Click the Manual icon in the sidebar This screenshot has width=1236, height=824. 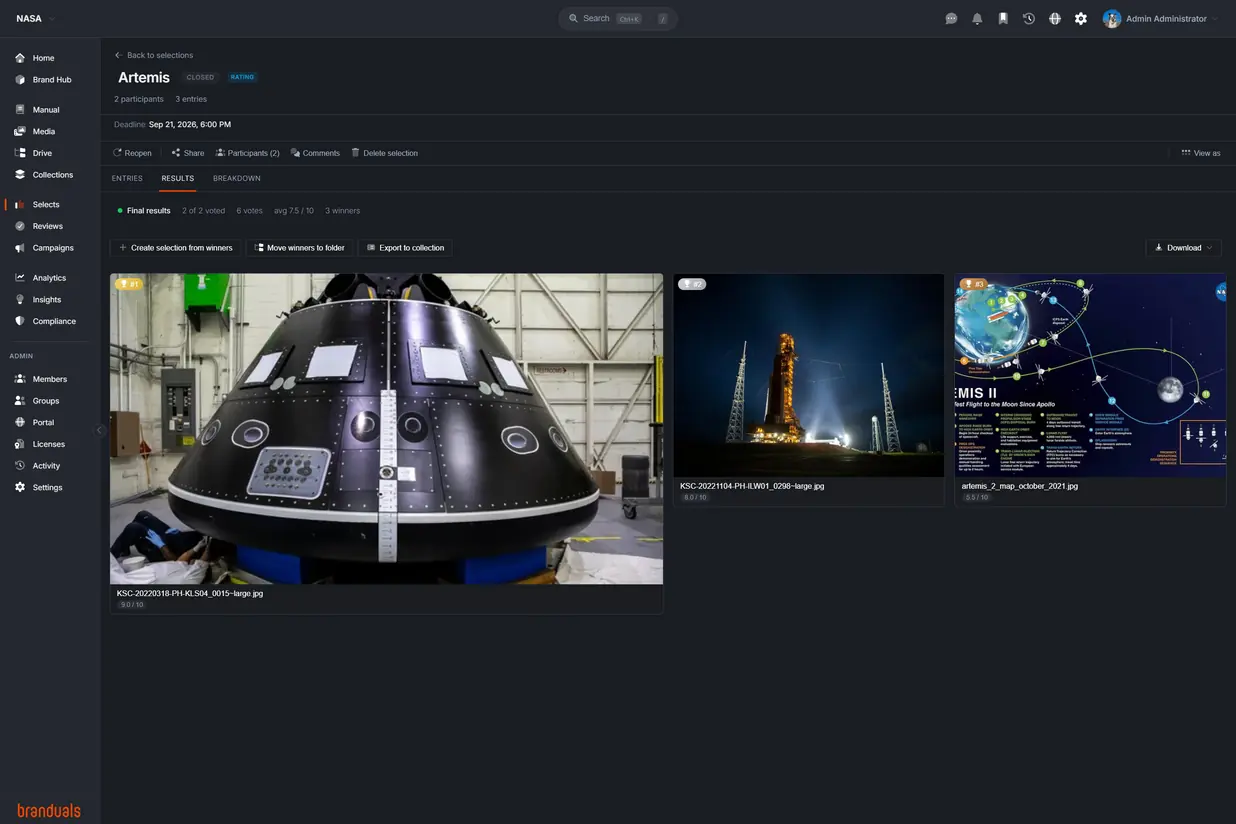pyautogui.click(x=20, y=110)
